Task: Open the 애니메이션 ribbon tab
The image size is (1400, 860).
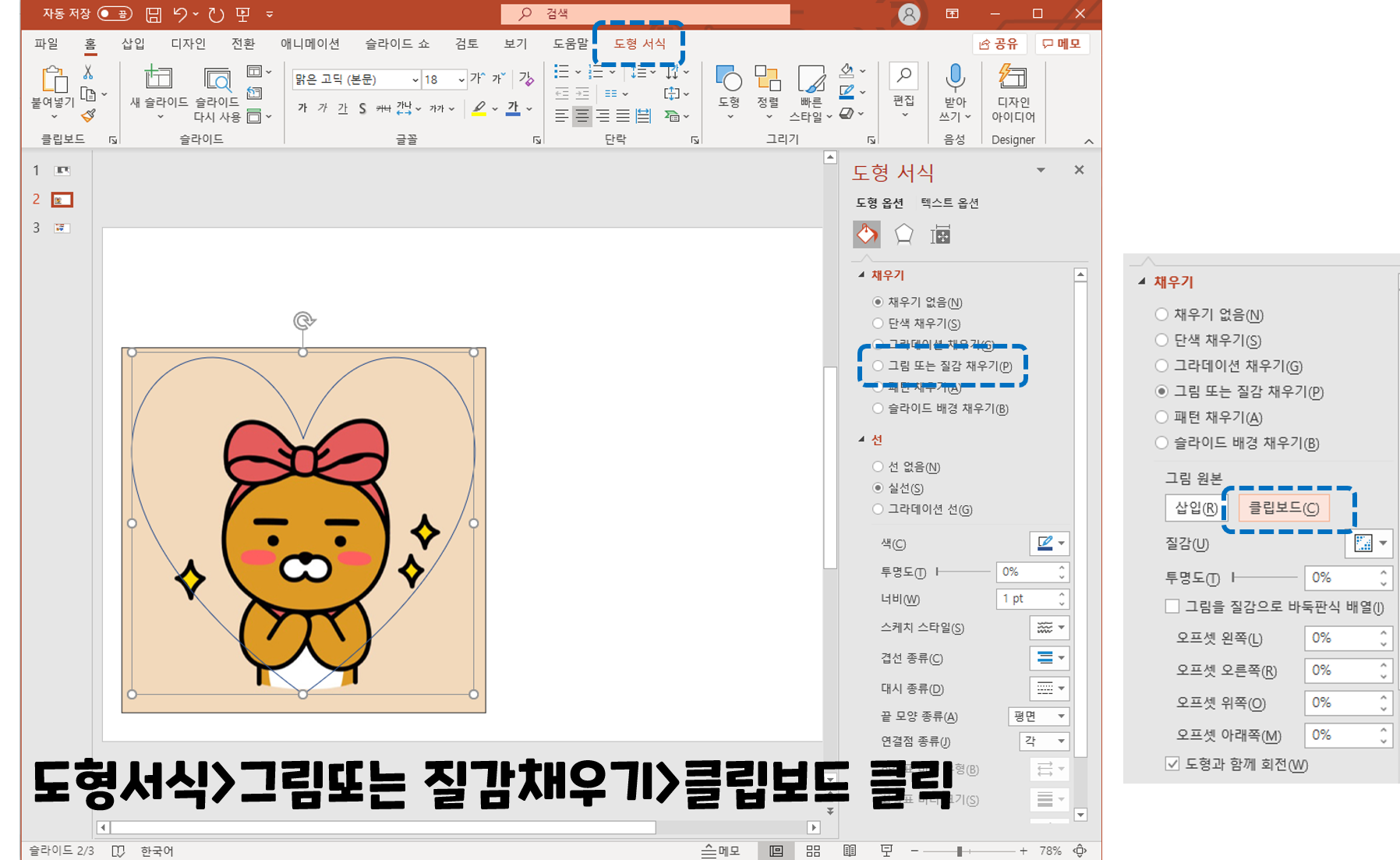Action: [310, 44]
